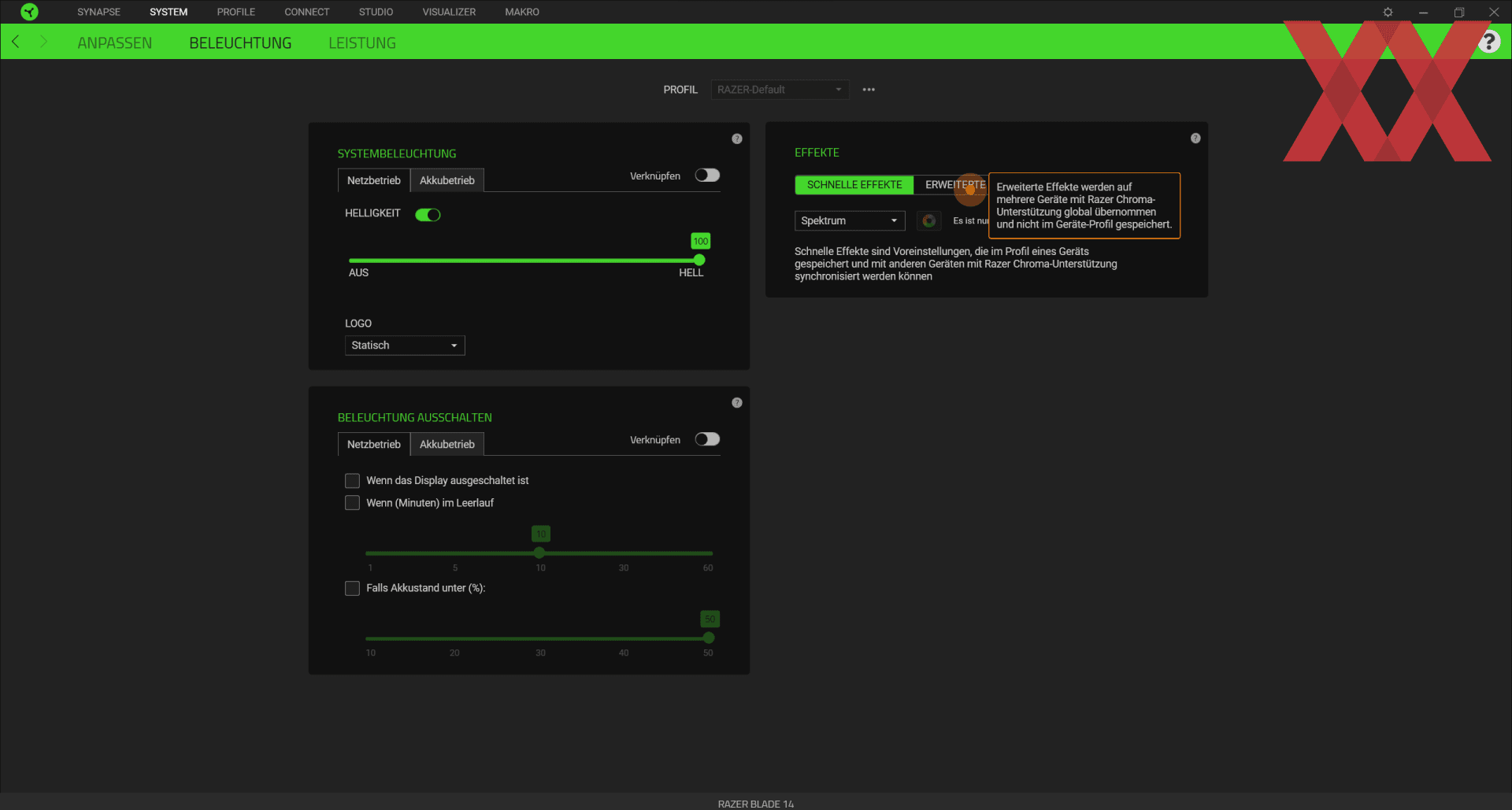Viewport: 1512px width, 810px height.
Task: Select the SYSTEM top tab
Action: point(169,12)
